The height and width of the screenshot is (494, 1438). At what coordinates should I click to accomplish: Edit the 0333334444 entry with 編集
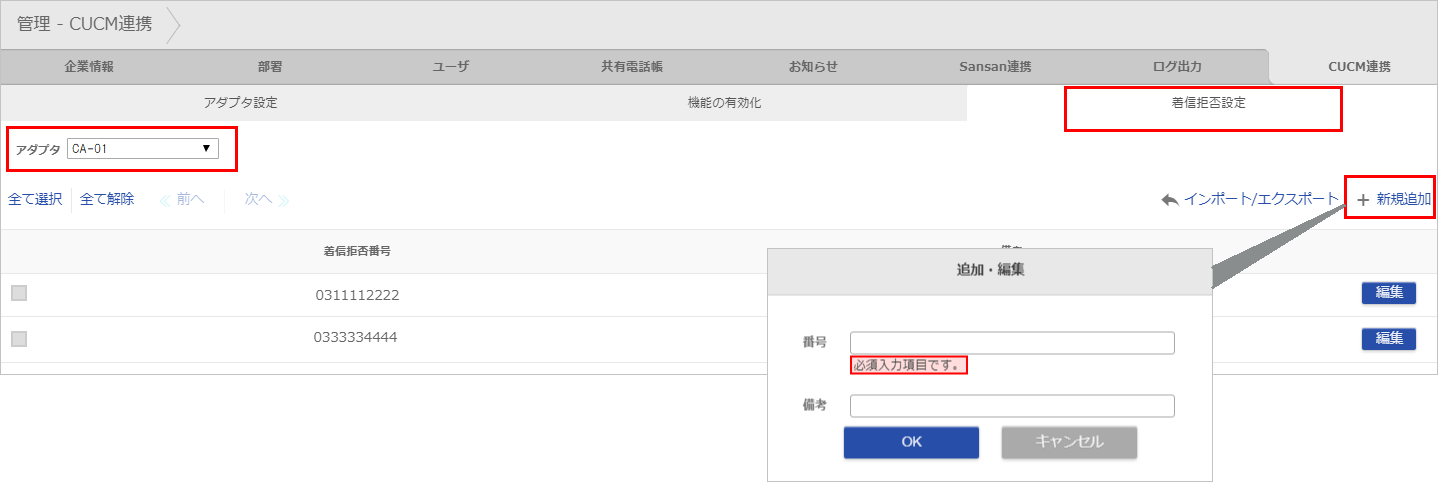point(1389,339)
